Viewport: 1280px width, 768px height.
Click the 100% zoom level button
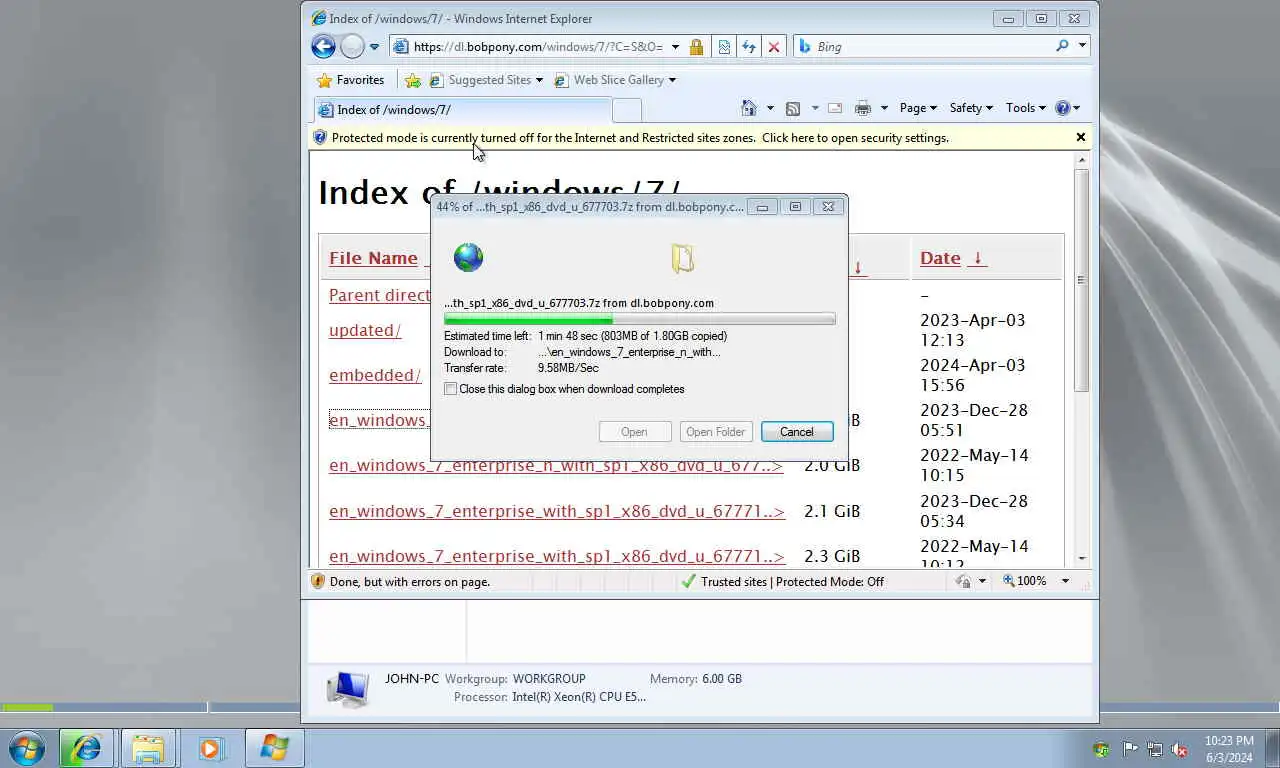click(1025, 581)
